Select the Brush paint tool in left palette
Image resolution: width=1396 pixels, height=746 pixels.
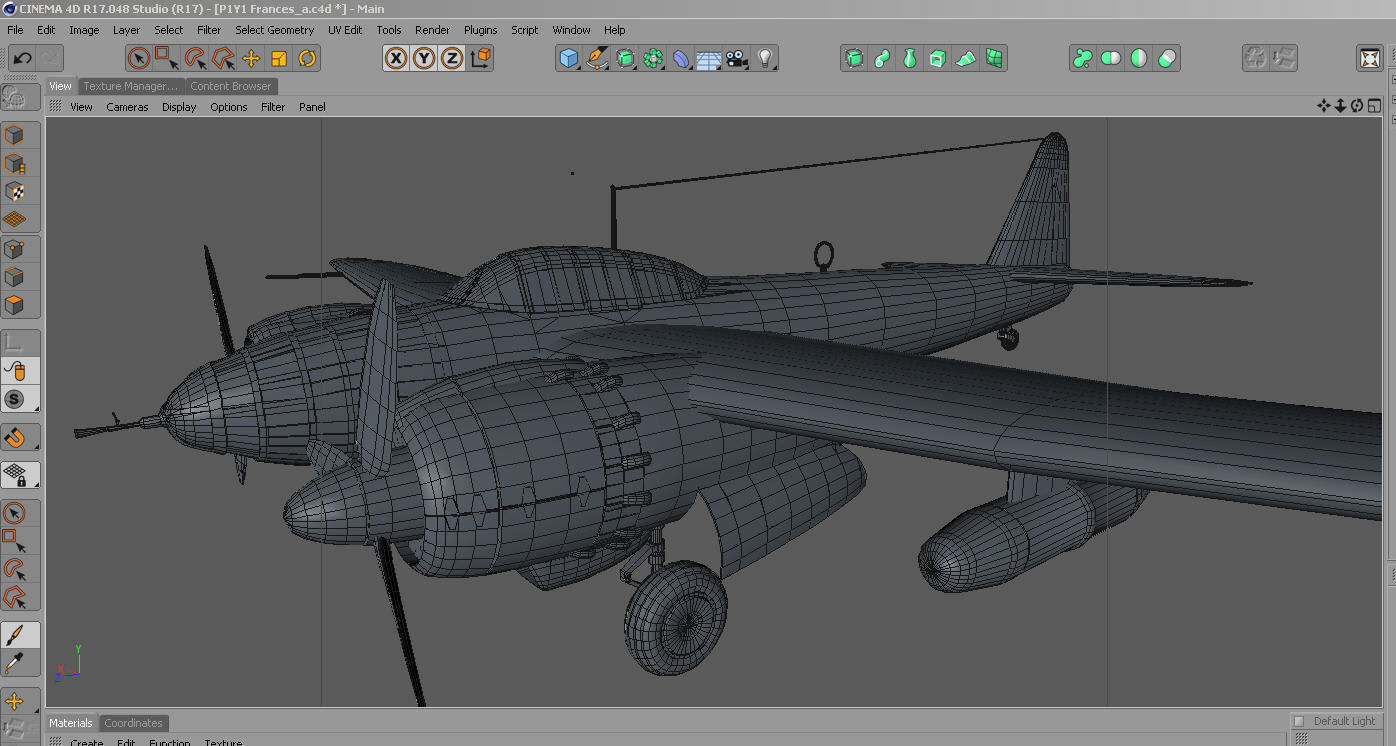pyautogui.click(x=14, y=635)
